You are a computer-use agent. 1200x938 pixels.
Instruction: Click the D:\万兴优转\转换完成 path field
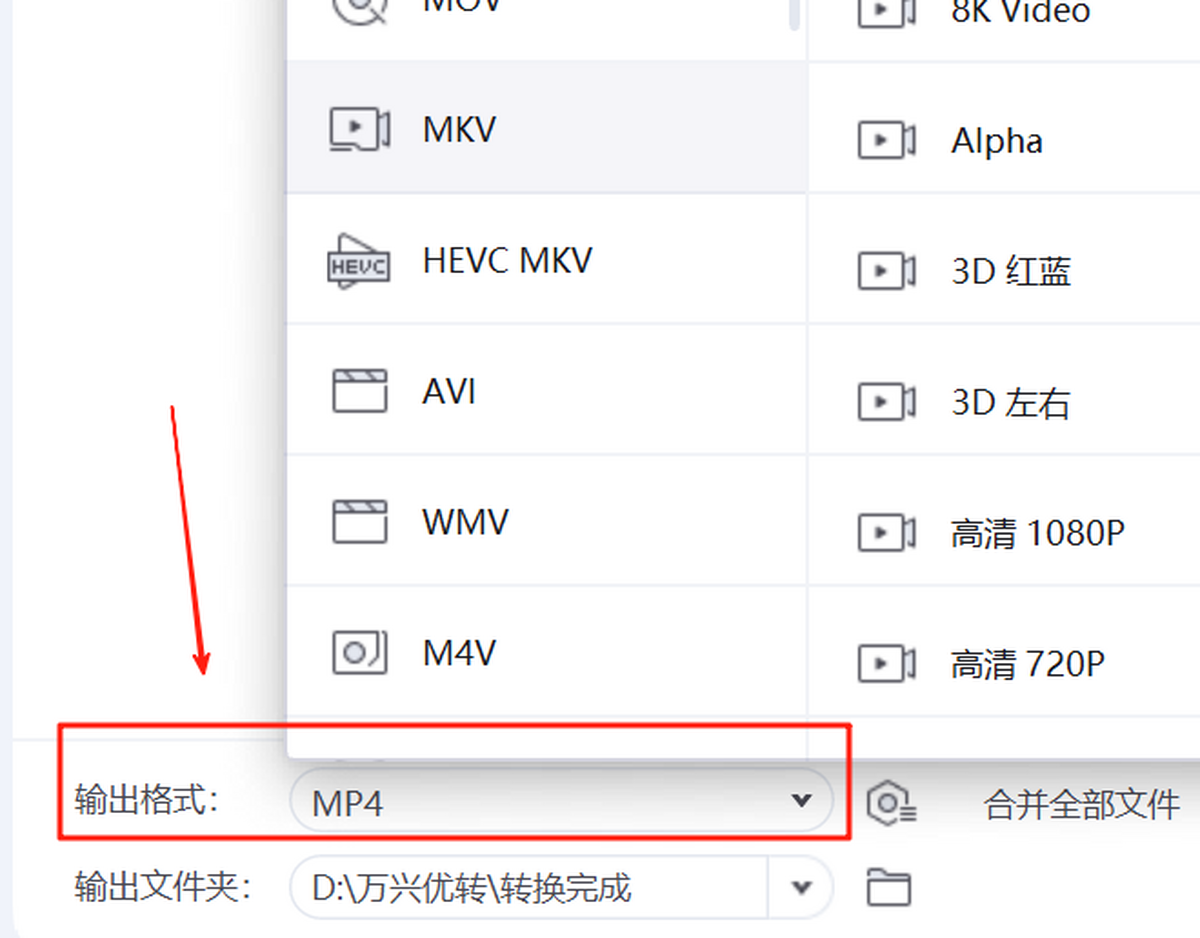pyautogui.click(x=528, y=887)
